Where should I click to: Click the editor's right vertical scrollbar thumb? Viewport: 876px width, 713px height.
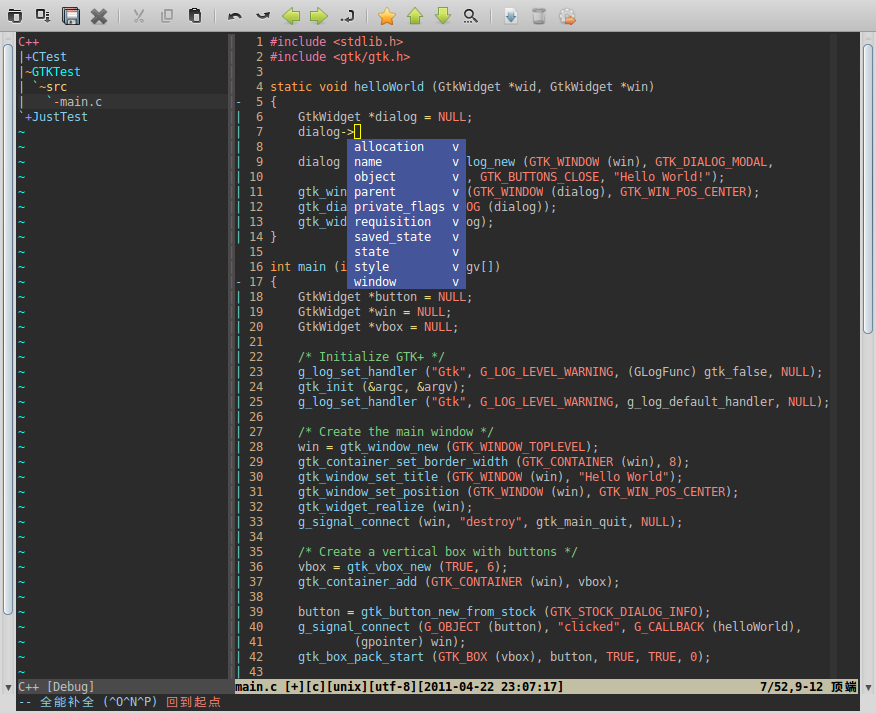coord(868,189)
